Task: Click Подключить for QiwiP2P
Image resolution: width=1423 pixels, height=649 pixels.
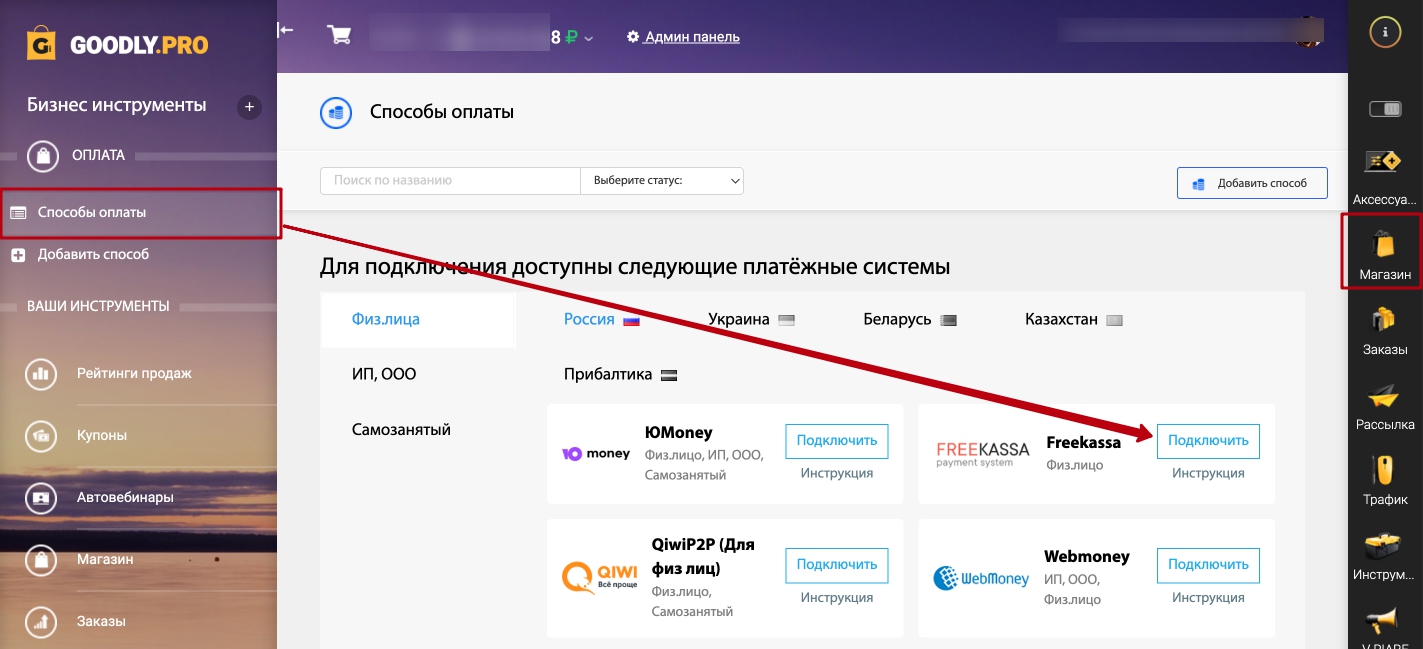Action: (x=837, y=565)
